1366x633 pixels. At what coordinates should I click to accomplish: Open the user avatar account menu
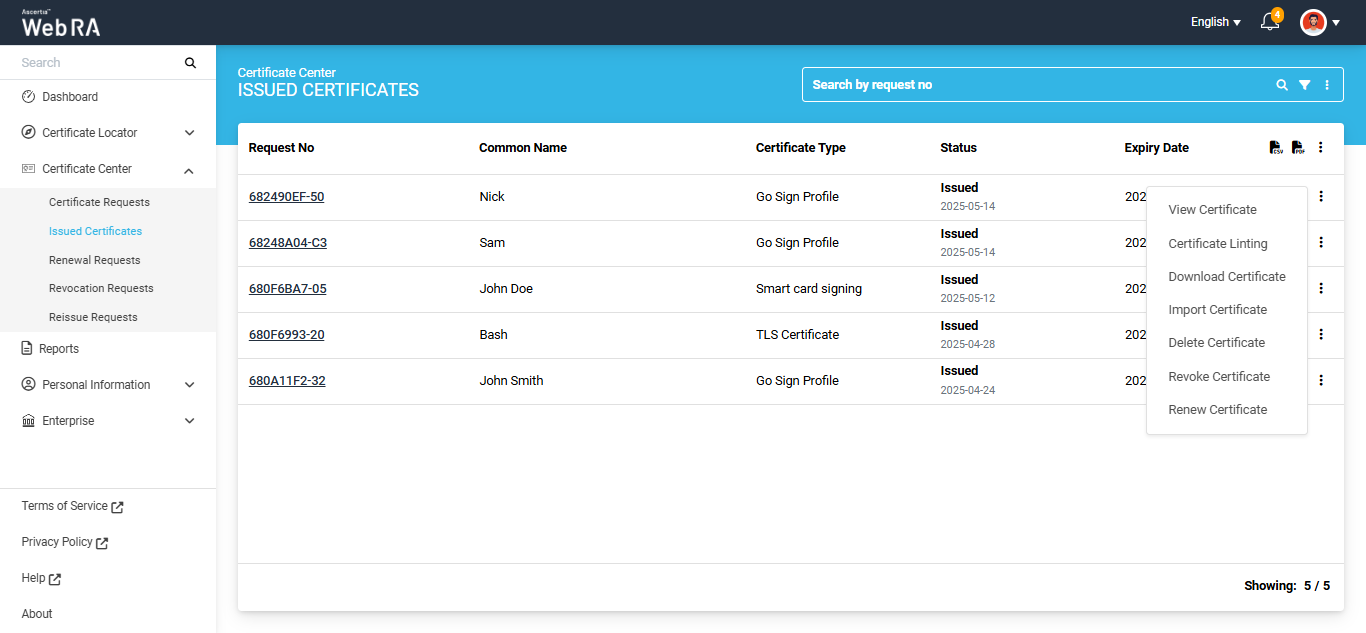(x=1320, y=22)
